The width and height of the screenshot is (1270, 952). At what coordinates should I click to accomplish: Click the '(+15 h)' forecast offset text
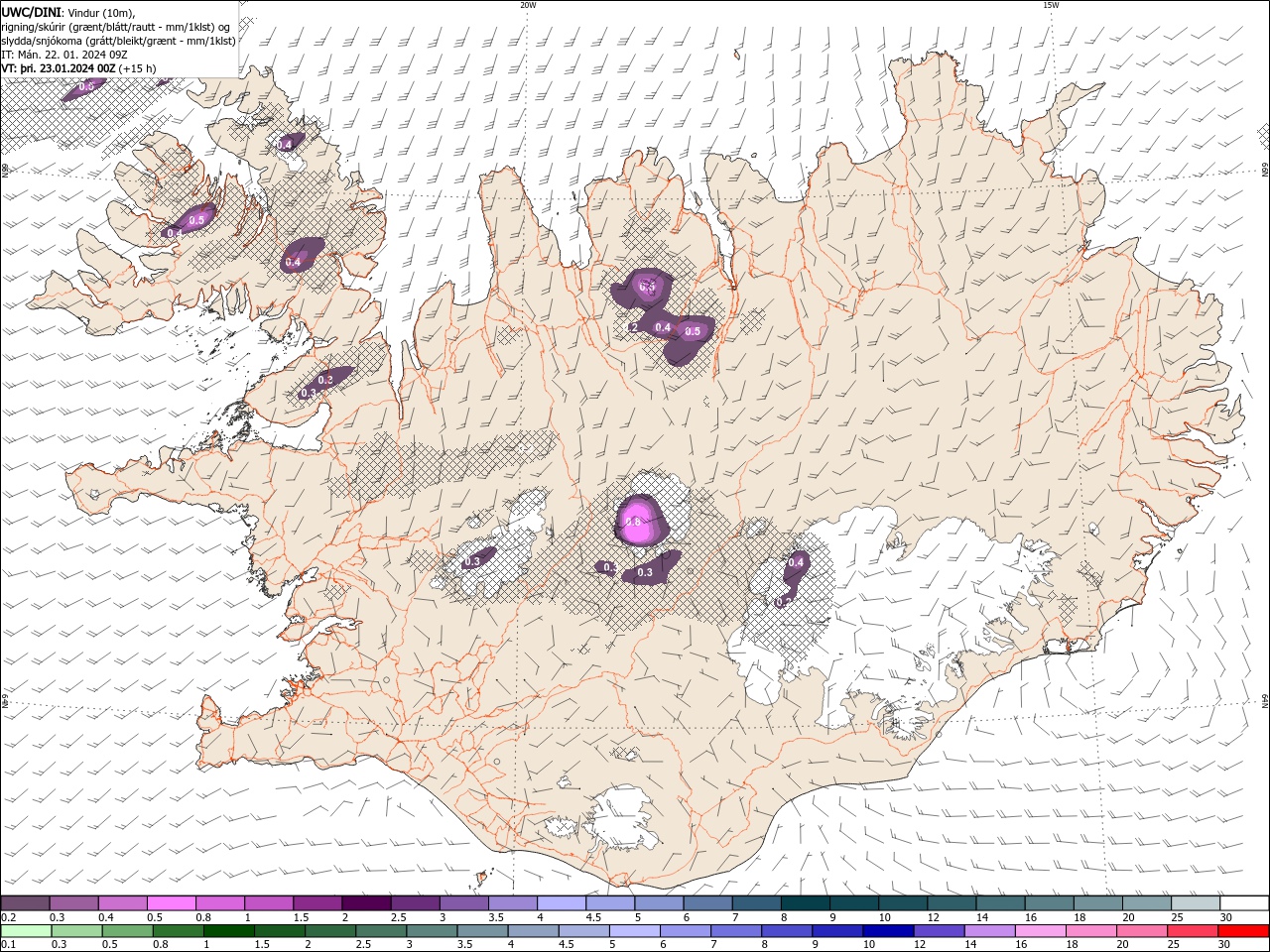(x=138, y=68)
